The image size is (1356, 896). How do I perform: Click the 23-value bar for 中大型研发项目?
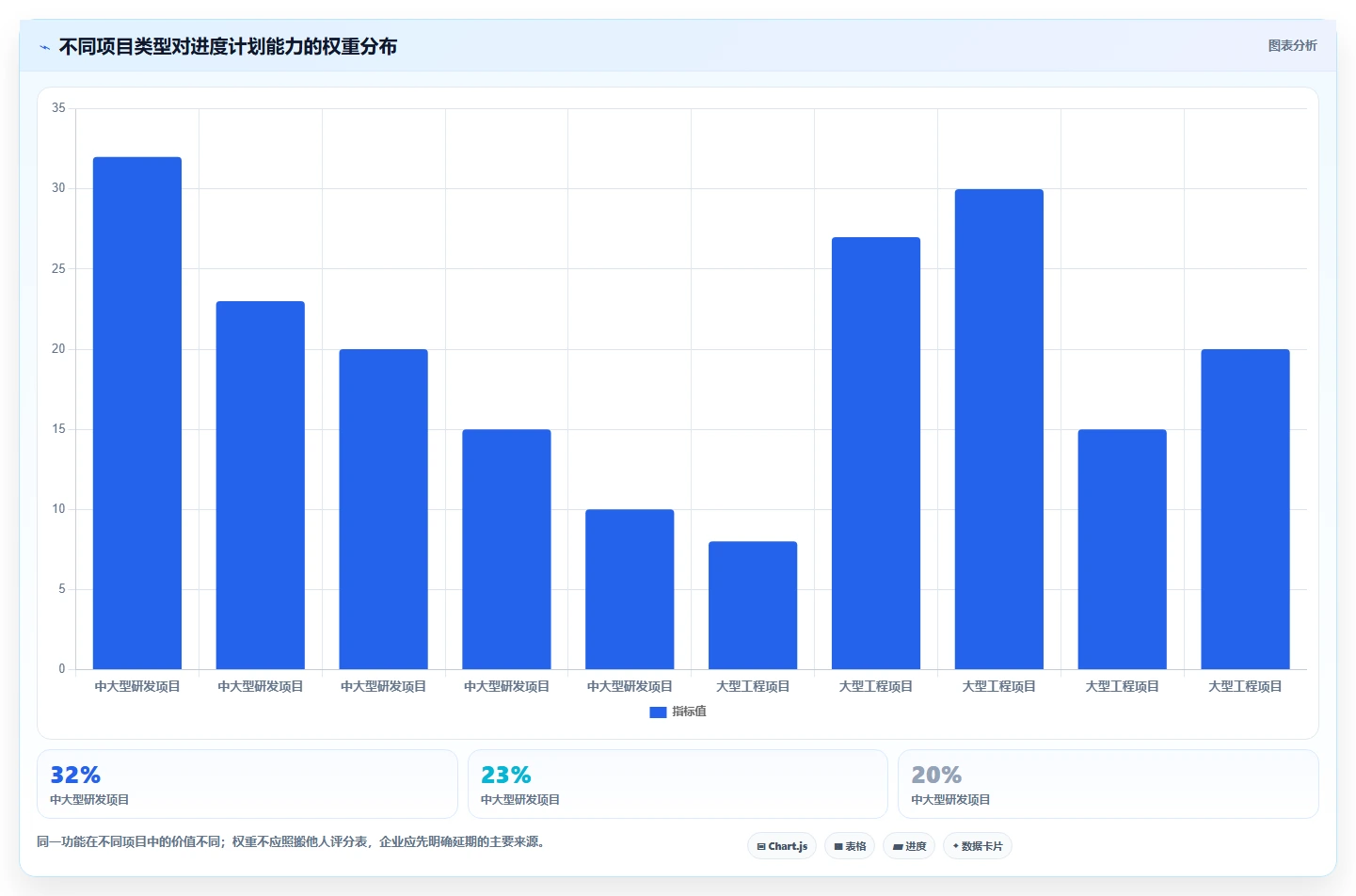point(261,485)
